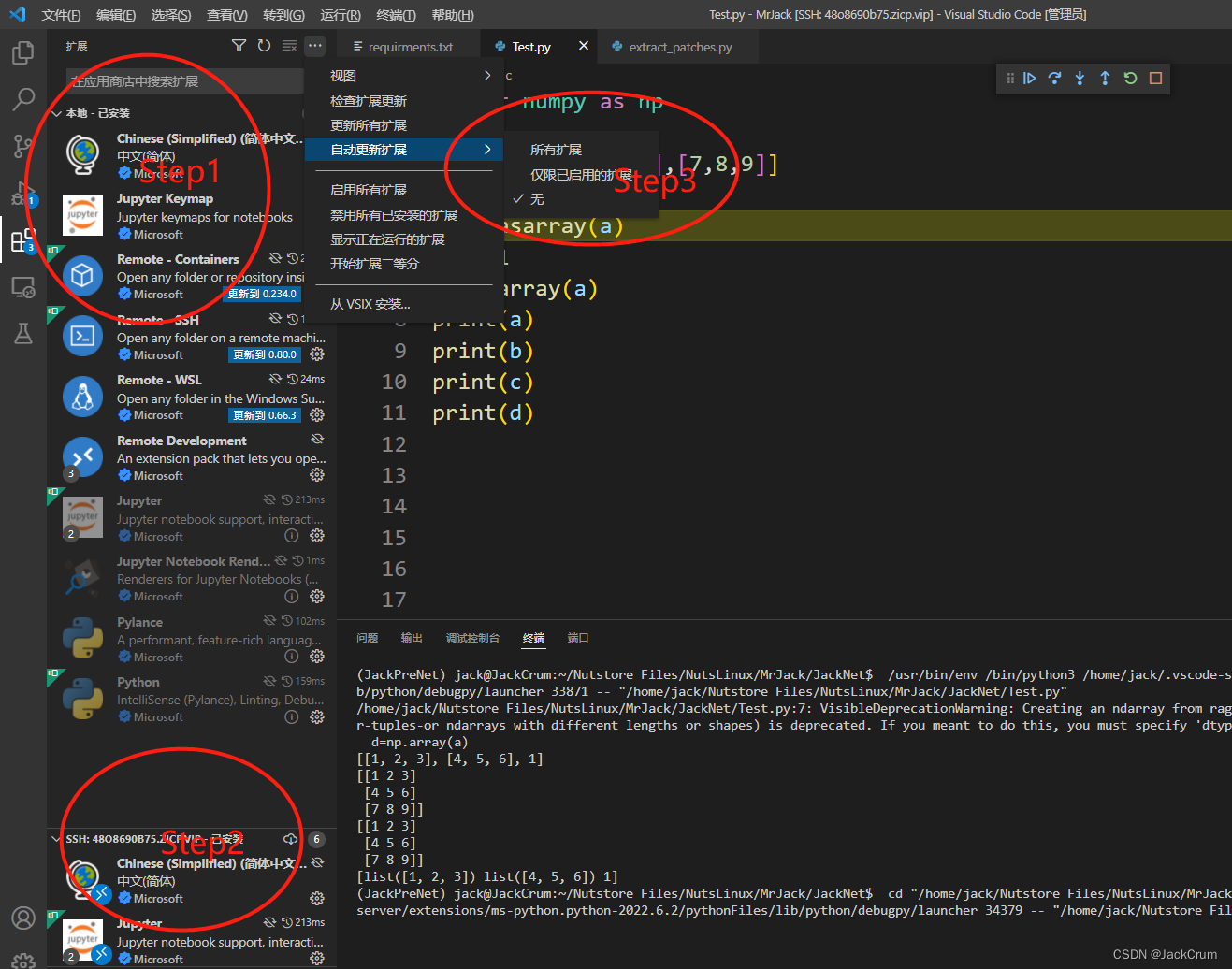The height and width of the screenshot is (969, 1232).
Task: Click 更新到 0.66.3 button
Action: click(x=265, y=415)
